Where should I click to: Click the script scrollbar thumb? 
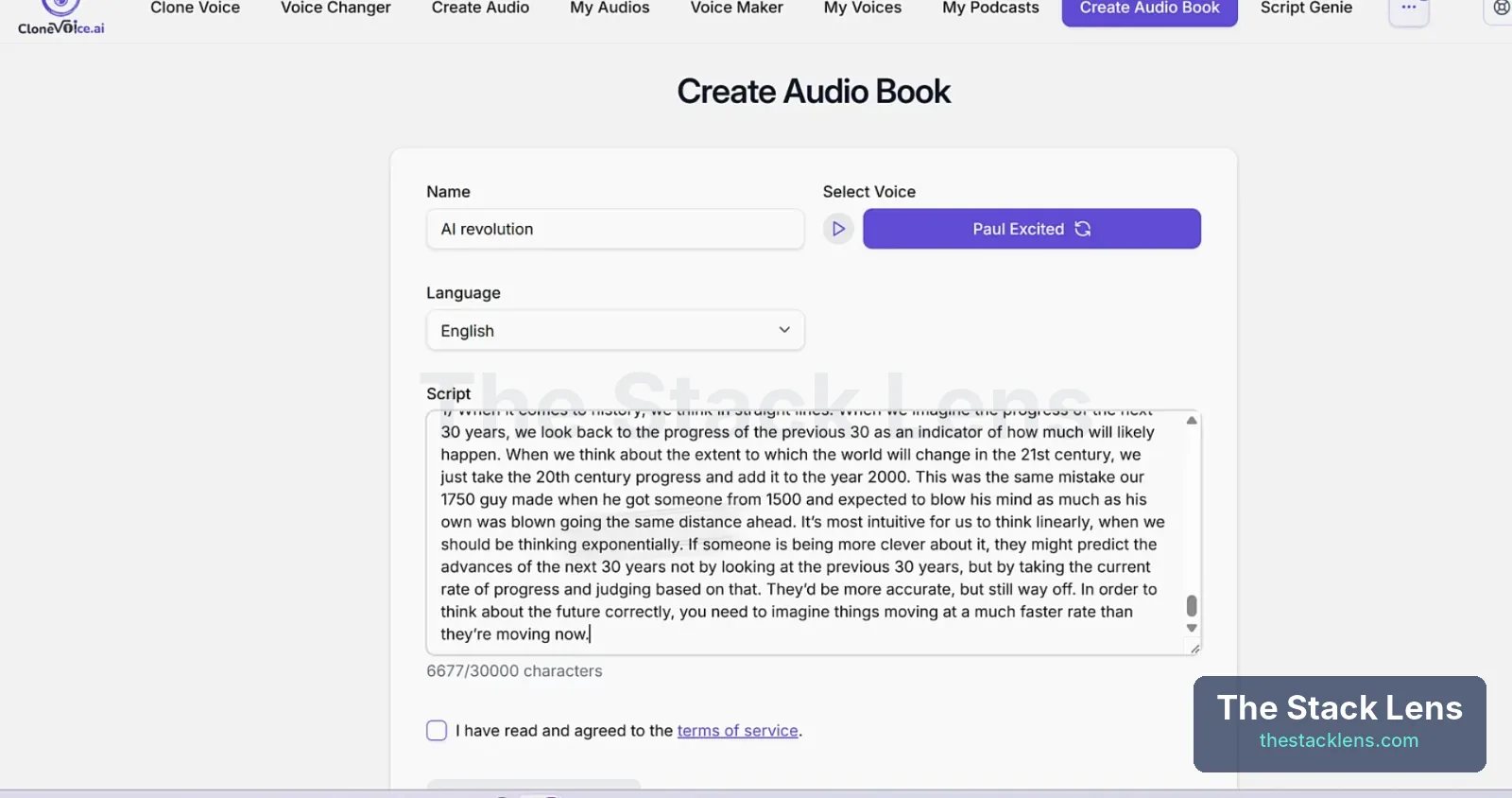(x=1192, y=605)
